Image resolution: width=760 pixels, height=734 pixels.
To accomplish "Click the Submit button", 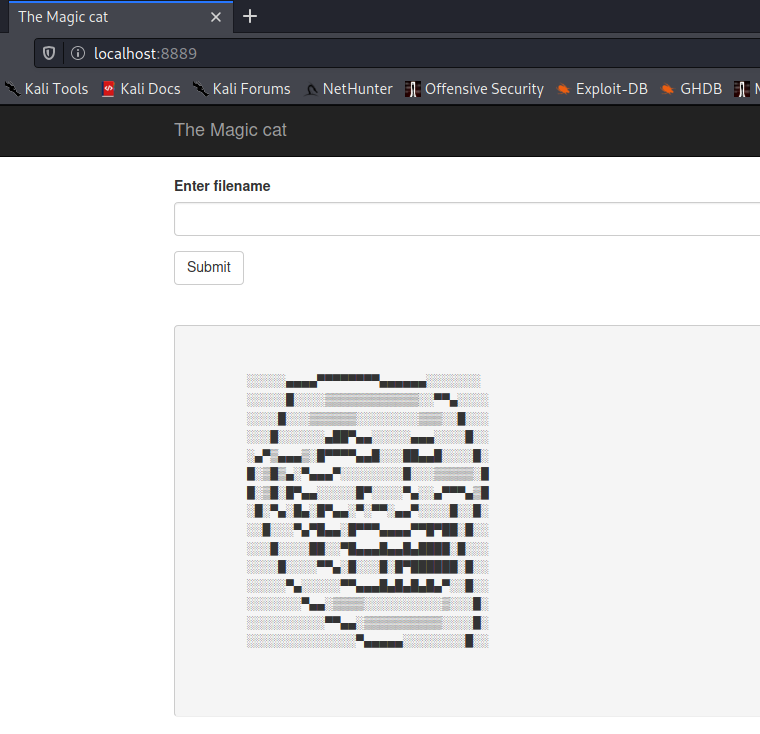I will point(209,268).
